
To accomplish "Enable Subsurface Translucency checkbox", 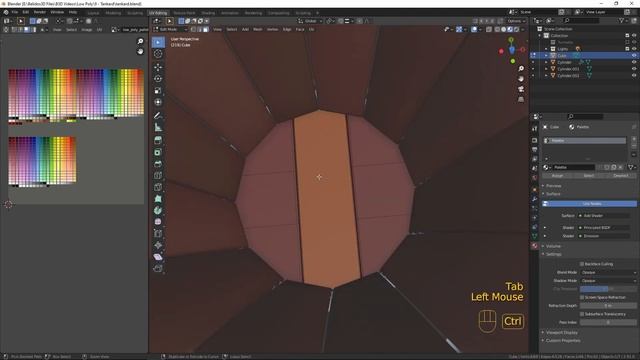I will pyautogui.click(x=582, y=314).
